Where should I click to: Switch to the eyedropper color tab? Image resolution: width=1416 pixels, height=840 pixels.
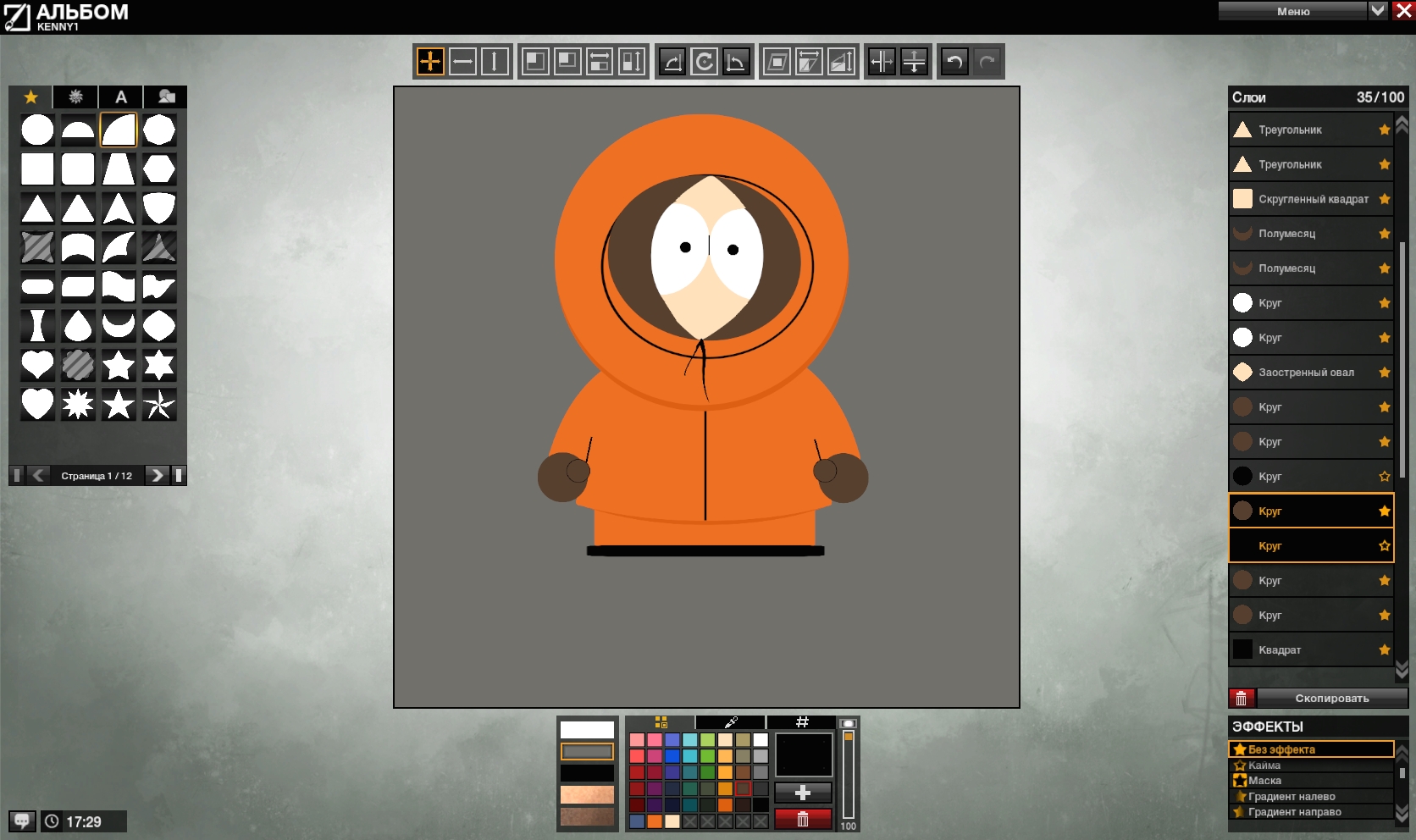(x=731, y=722)
